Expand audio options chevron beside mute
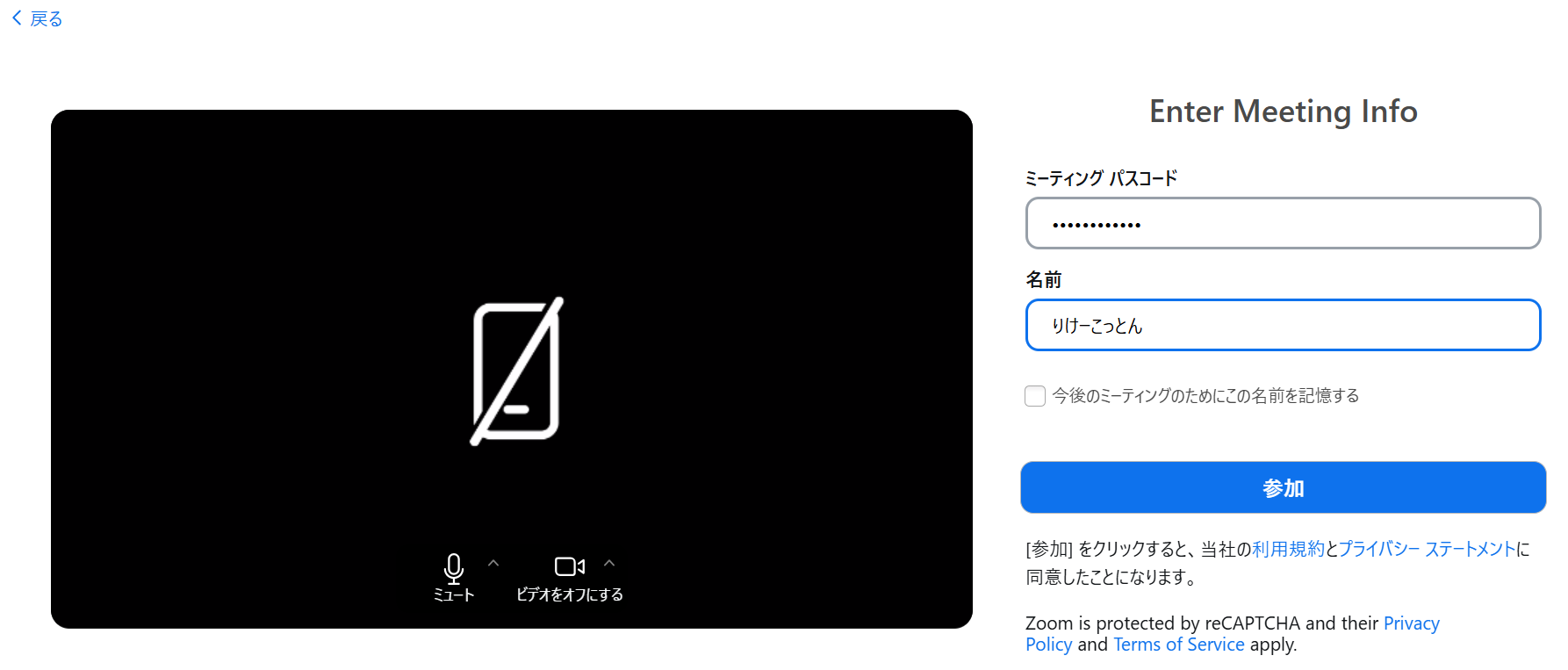Viewport: 1568px width, 670px height. [493, 563]
